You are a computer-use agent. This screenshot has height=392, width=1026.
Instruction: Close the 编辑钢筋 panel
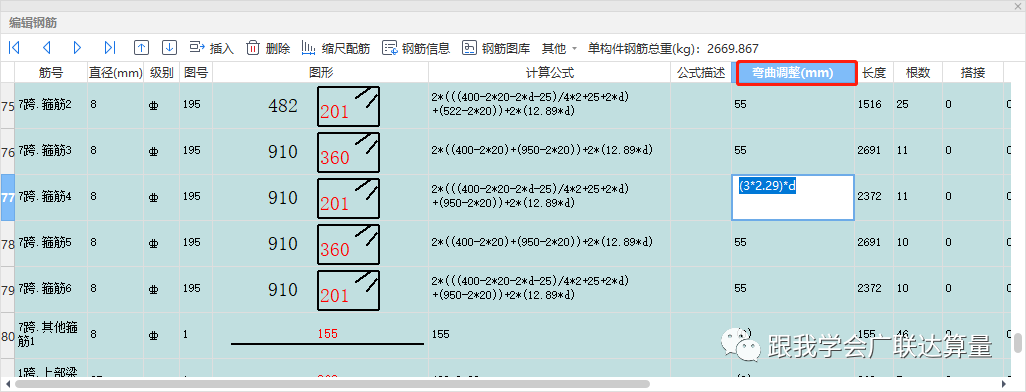pos(1017,6)
